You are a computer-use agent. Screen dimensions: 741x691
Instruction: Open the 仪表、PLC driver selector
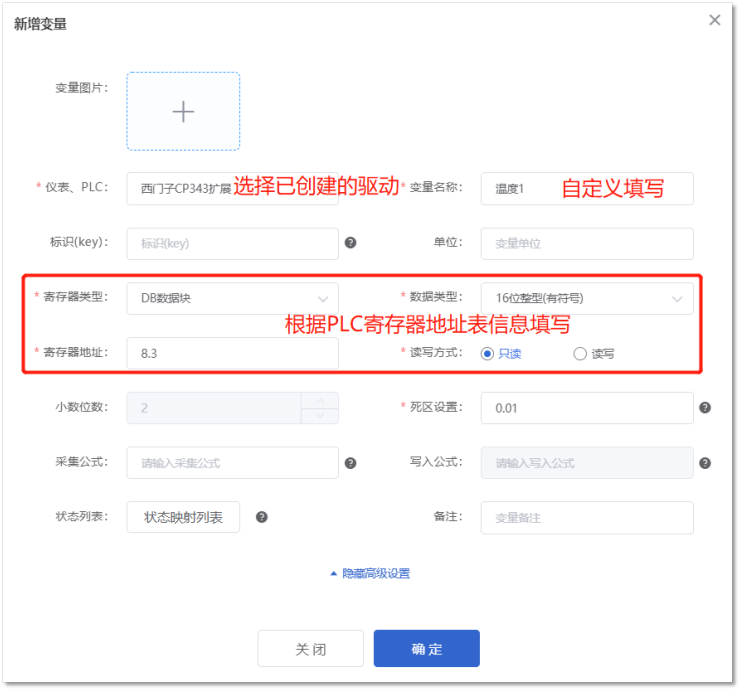pyautogui.click(x=233, y=188)
